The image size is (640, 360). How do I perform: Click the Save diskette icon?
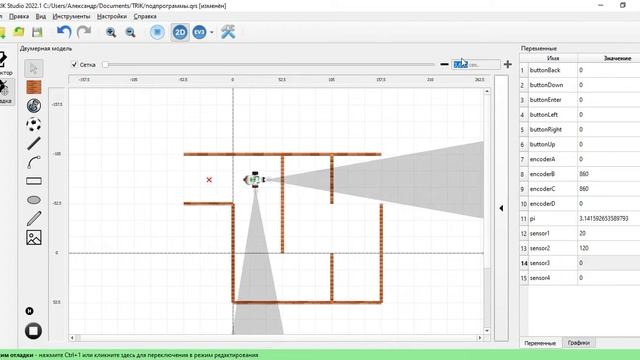[x=37, y=32]
